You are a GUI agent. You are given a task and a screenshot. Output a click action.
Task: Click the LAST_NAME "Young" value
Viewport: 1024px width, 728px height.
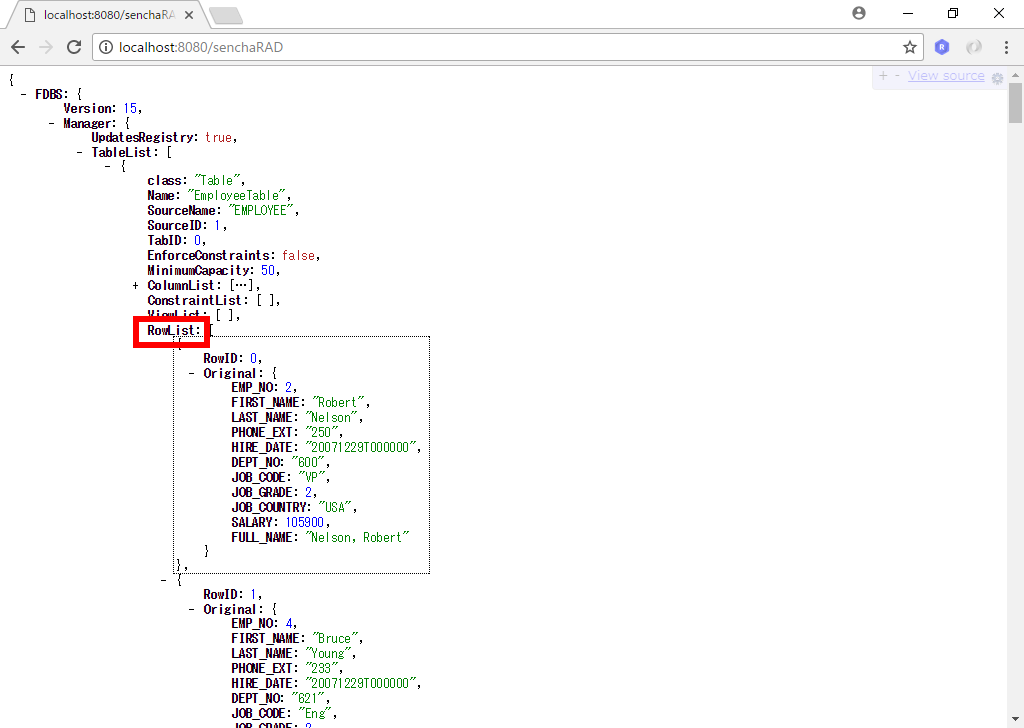tap(329, 654)
